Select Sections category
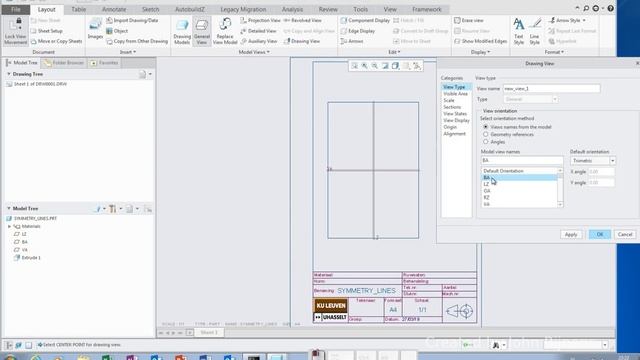Viewport: 640px width, 360px height. [x=452, y=107]
